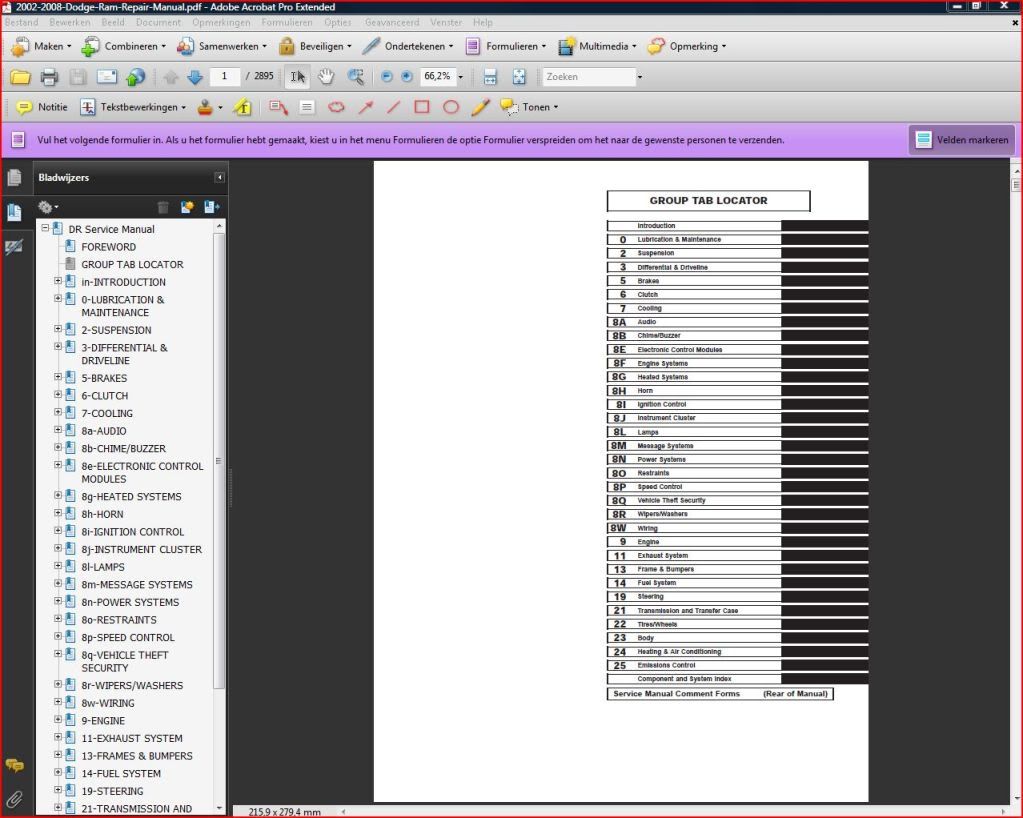Select the Stamp tool icon
The image size is (1023, 818).
pyautogui.click(x=206, y=107)
